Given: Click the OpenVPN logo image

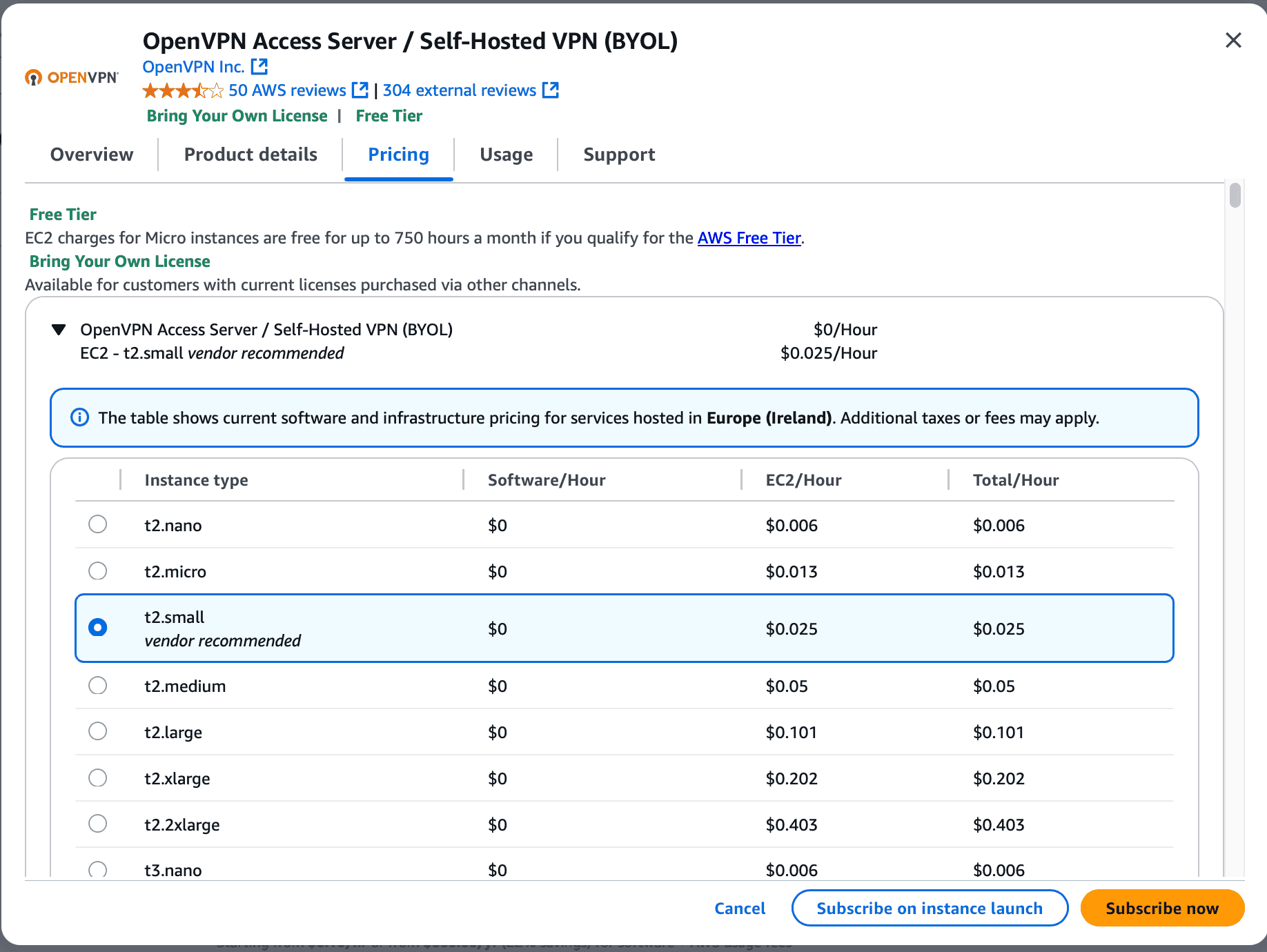Looking at the screenshot, I should coord(72,77).
